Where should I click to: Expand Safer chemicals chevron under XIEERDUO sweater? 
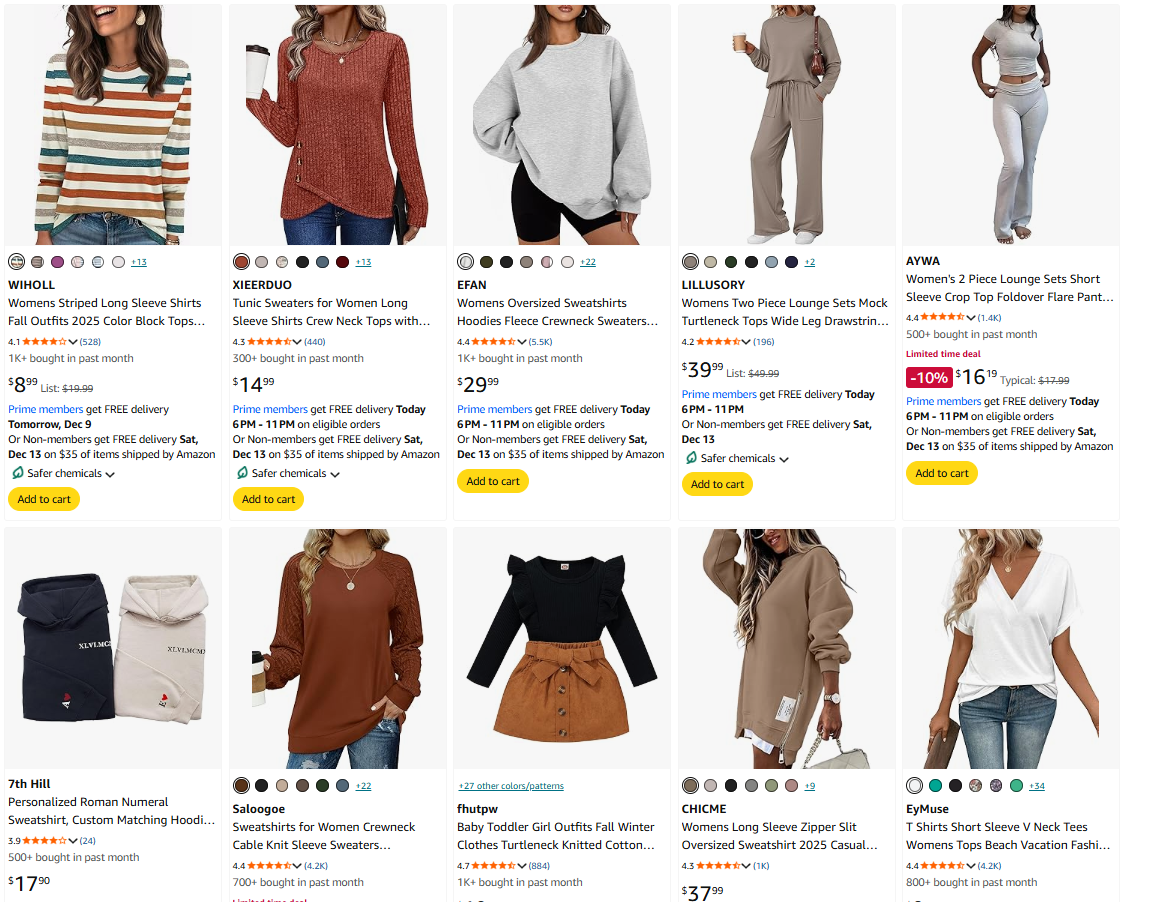(x=335, y=475)
